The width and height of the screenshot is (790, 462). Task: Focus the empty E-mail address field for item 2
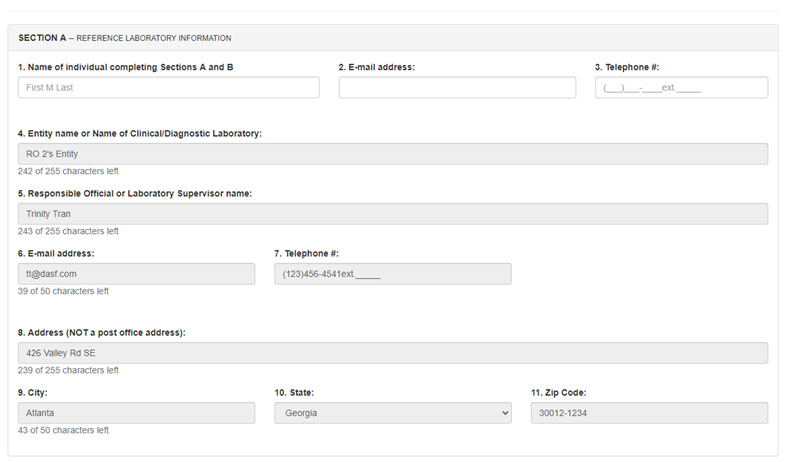(457, 88)
